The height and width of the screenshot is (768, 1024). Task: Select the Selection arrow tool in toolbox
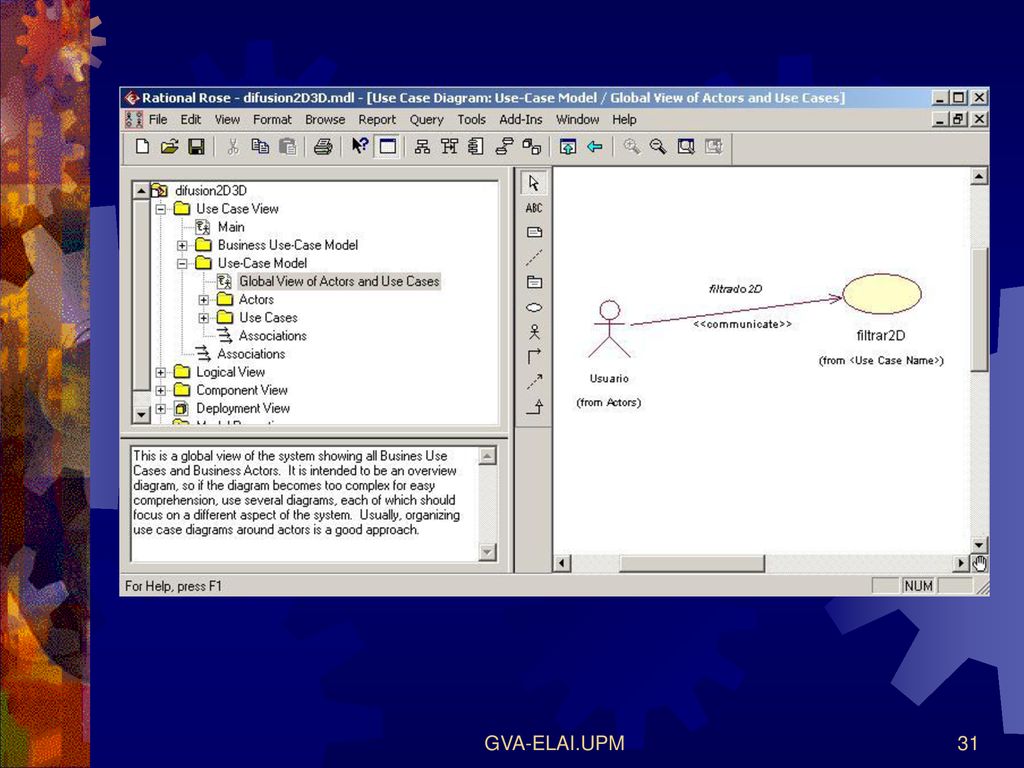[x=534, y=184]
